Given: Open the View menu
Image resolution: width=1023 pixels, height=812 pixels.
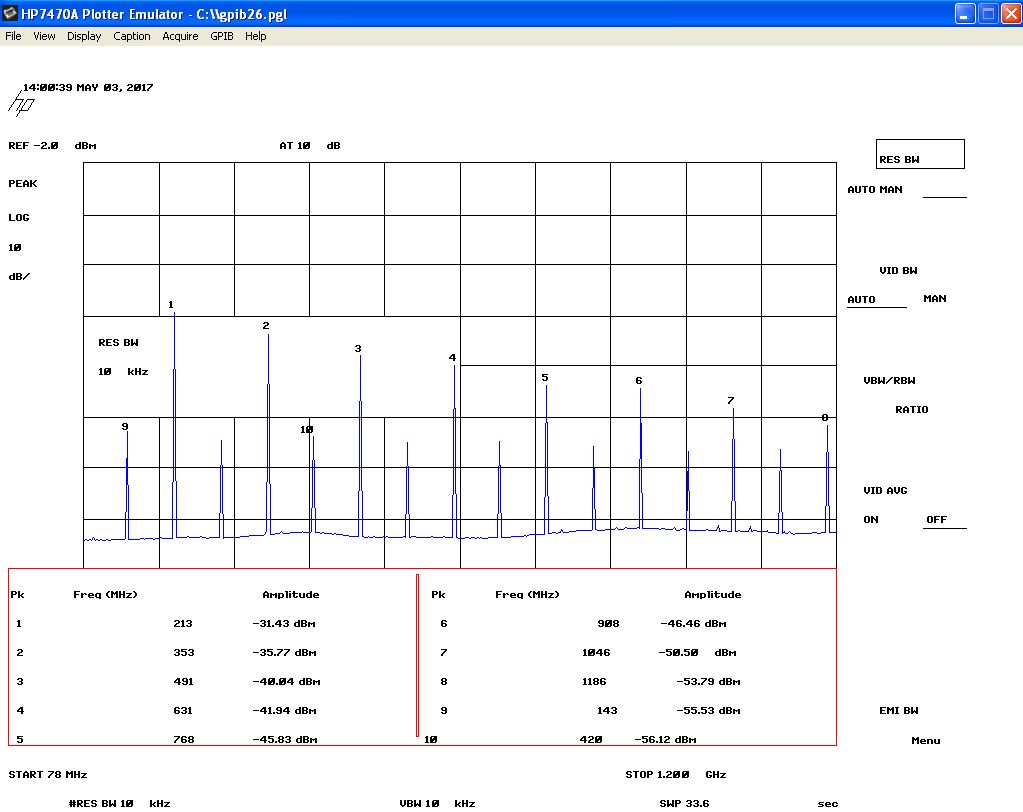Looking at the screenshot, I should pyautogui.click(x=44, y=36).
